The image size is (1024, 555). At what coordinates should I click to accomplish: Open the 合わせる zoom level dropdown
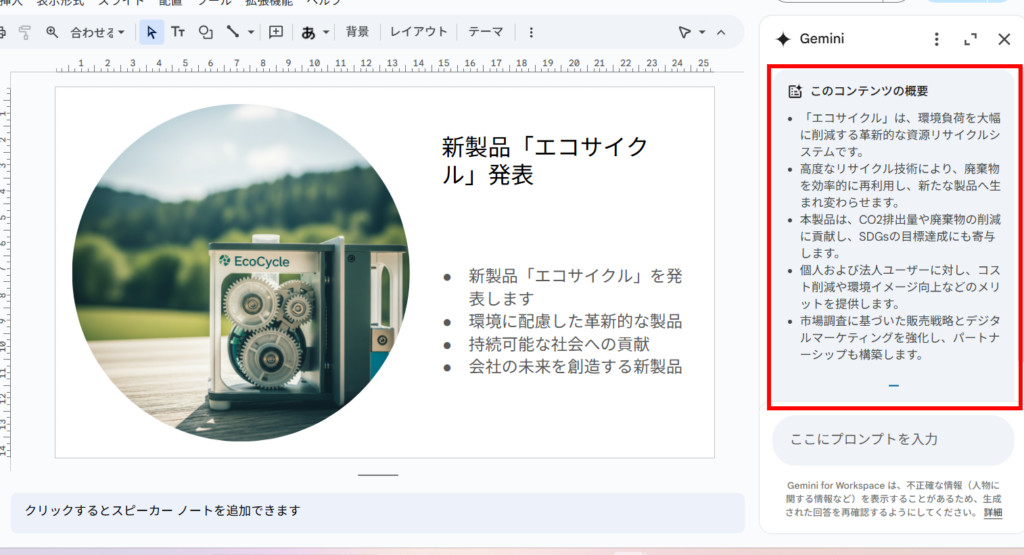click(97, 32)
